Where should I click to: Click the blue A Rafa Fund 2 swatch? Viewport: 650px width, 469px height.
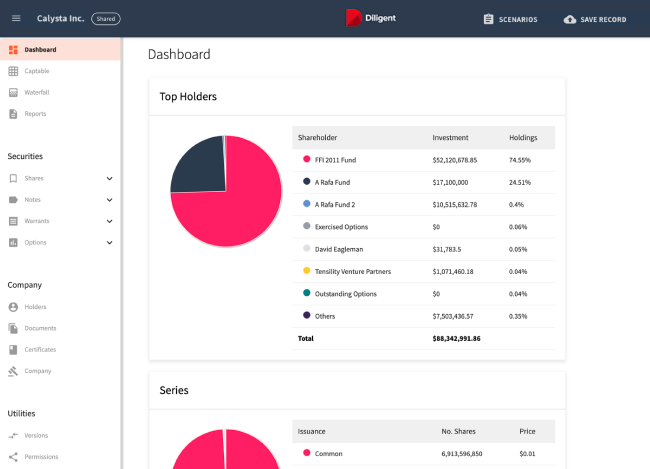coord(307,204)
